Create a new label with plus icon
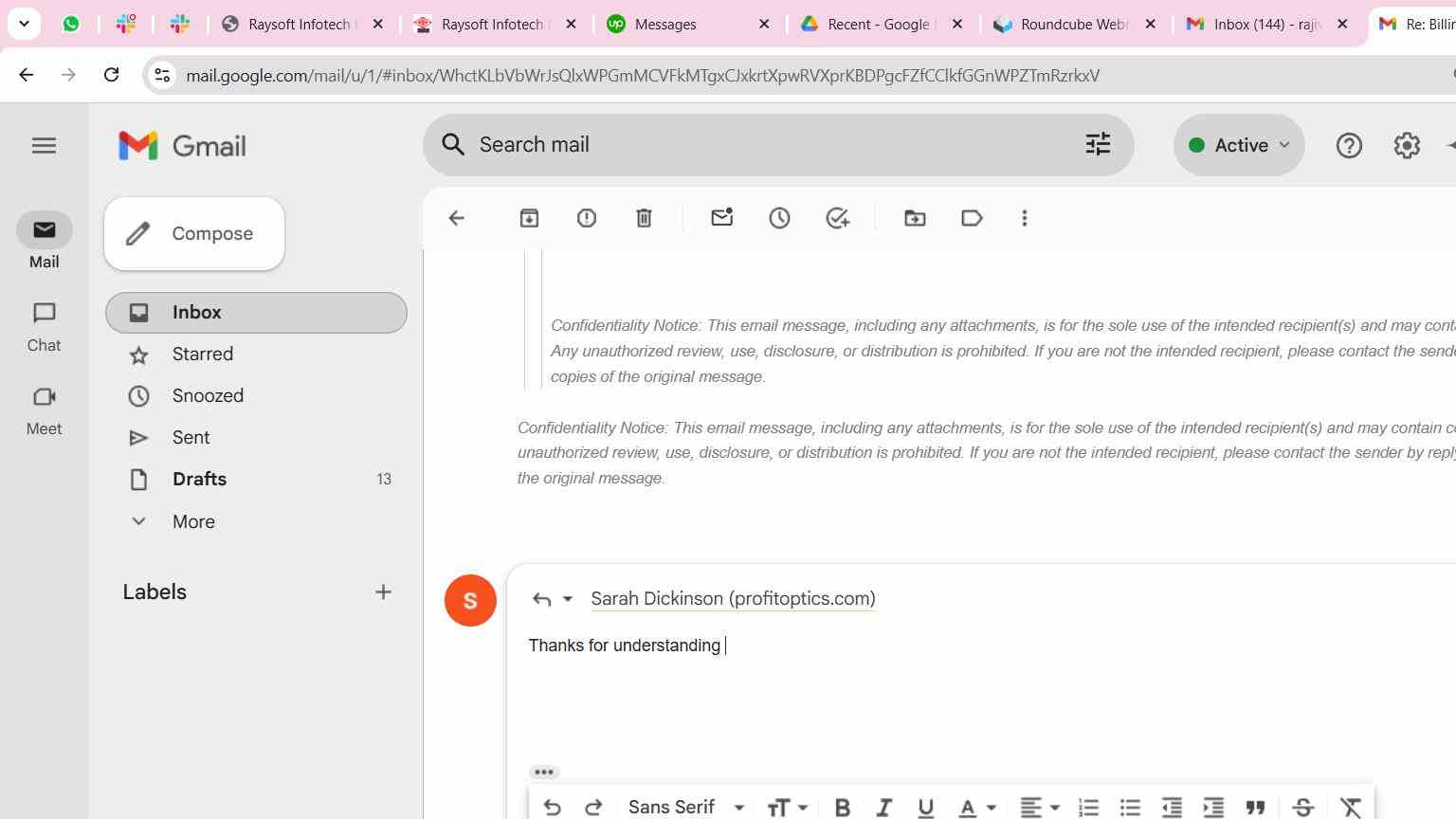The width and height of the screenshot is (1456, 819). 383,592
